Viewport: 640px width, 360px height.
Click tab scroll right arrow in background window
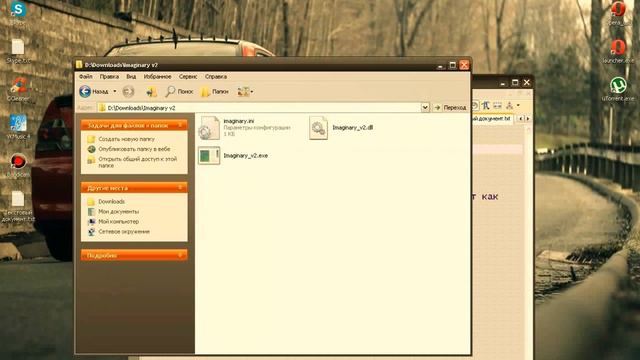tap(528, 118)
